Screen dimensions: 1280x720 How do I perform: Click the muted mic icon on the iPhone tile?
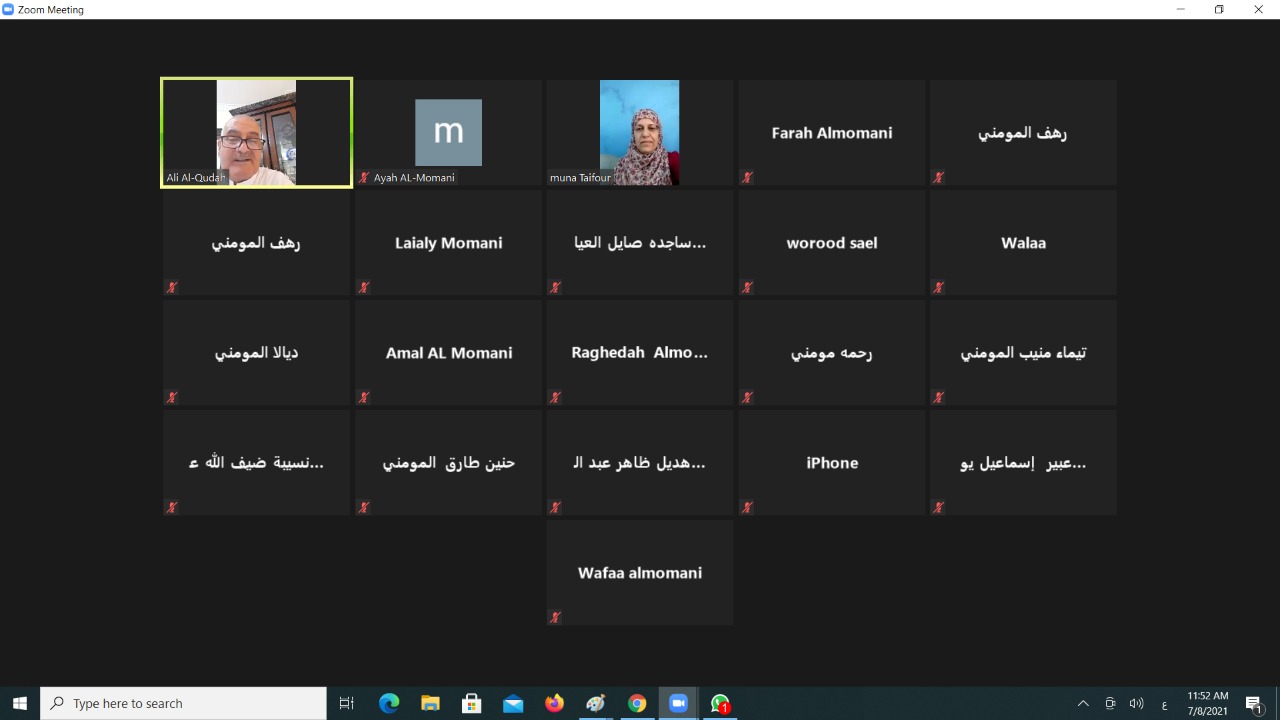click(747, 508)
